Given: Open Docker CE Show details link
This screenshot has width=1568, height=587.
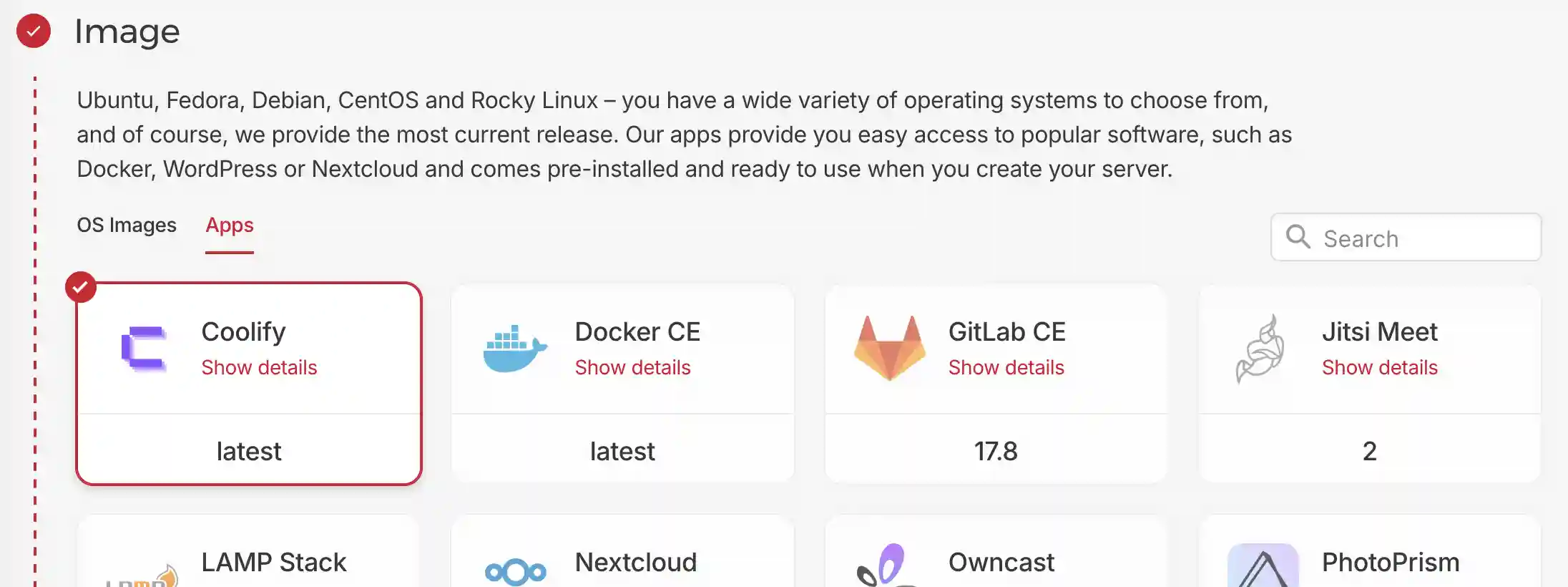Looking at the screenshot, I should (x=632, y=368).
